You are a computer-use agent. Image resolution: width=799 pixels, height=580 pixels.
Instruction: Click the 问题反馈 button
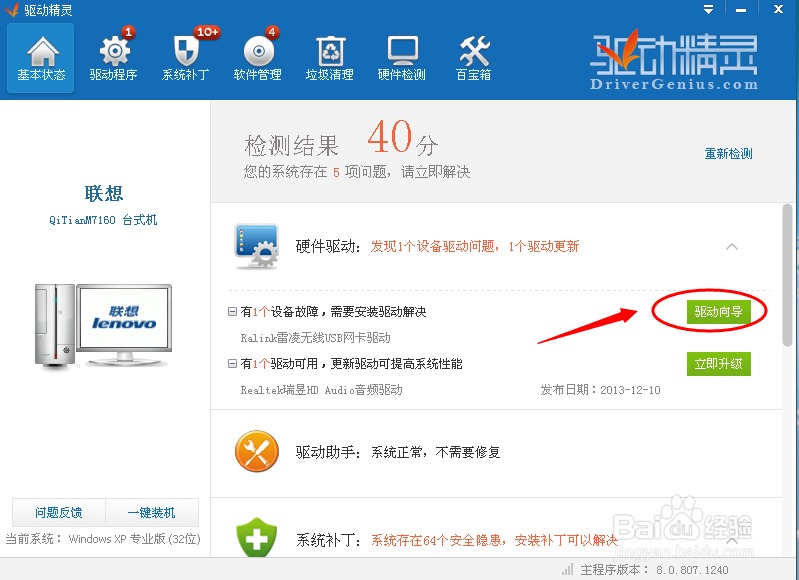(59, 512)
